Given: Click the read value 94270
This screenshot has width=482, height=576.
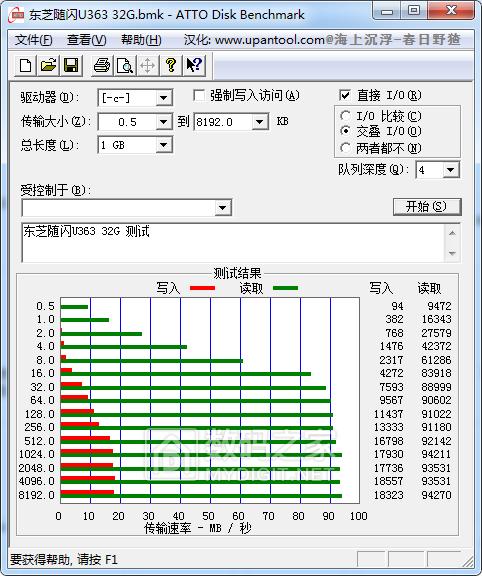Looking at the screenshot, I should click(x=436, y=495).
